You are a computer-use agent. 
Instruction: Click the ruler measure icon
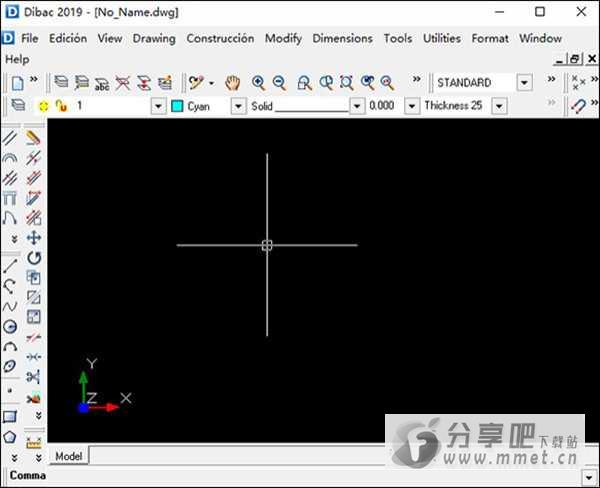point(34,442)
